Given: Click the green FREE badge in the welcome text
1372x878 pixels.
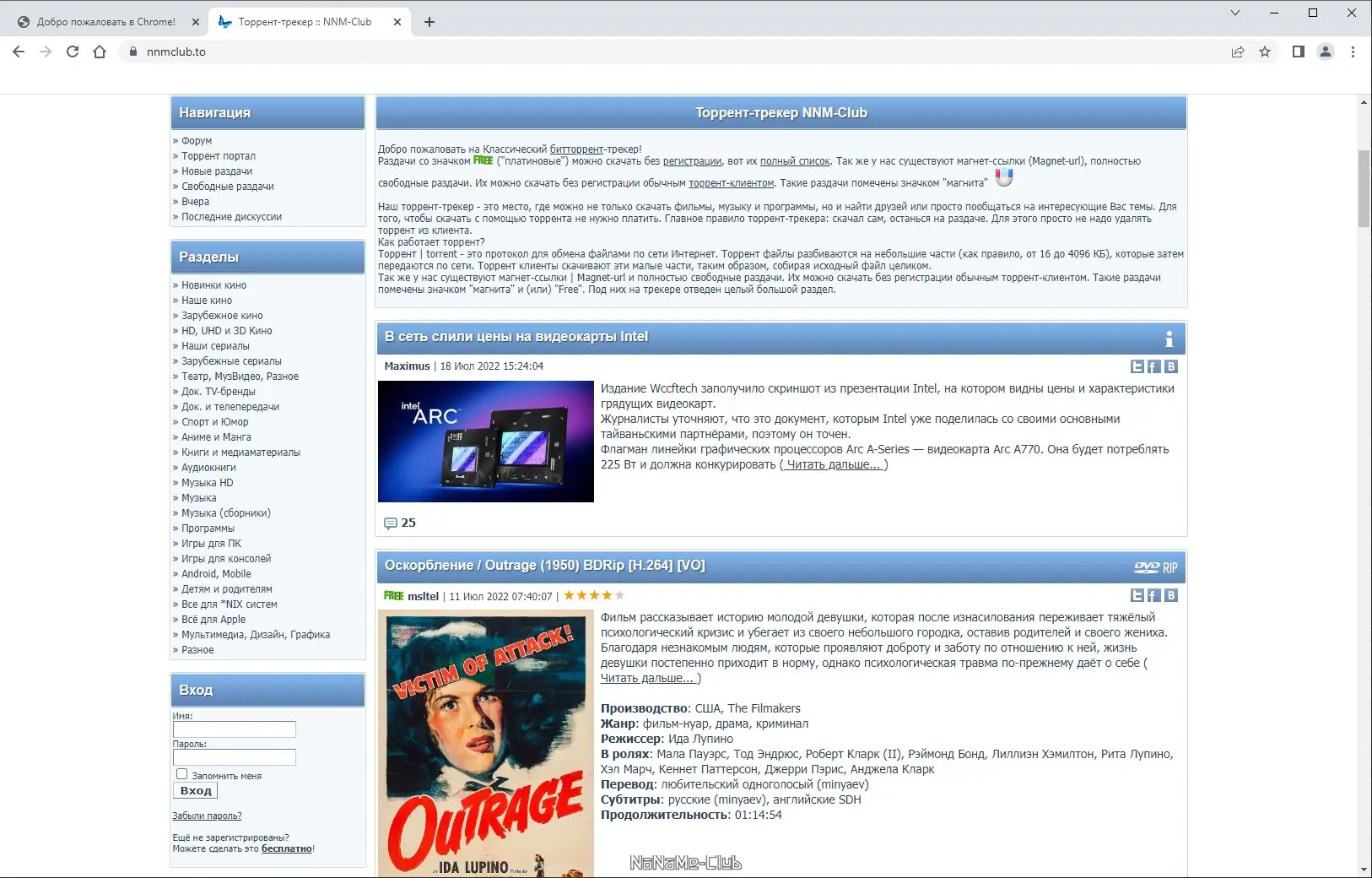Looking at the screenshot, I should pos(483,160).
